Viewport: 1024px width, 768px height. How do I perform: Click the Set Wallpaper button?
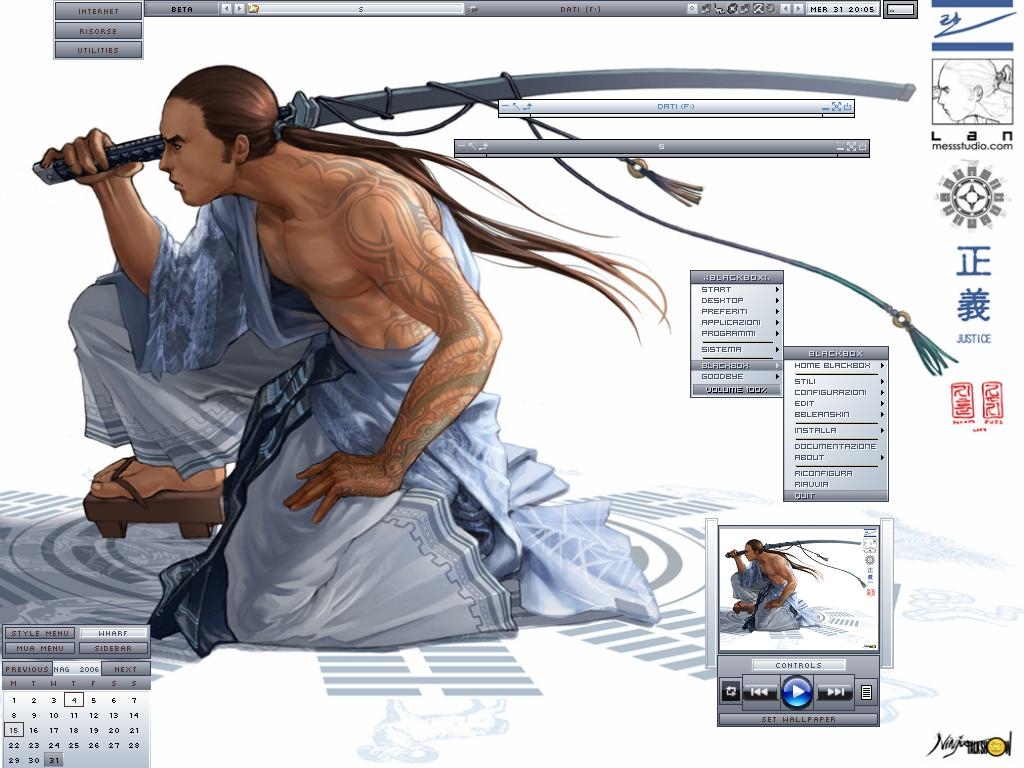pos(798,719)
